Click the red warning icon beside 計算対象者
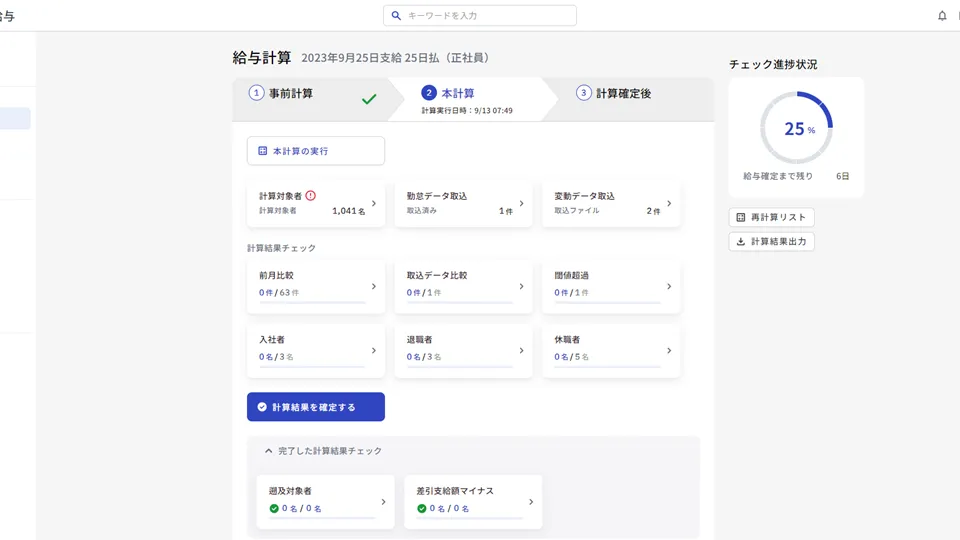The width and height of the screenshot is (960, 540). tap(310, 195)
